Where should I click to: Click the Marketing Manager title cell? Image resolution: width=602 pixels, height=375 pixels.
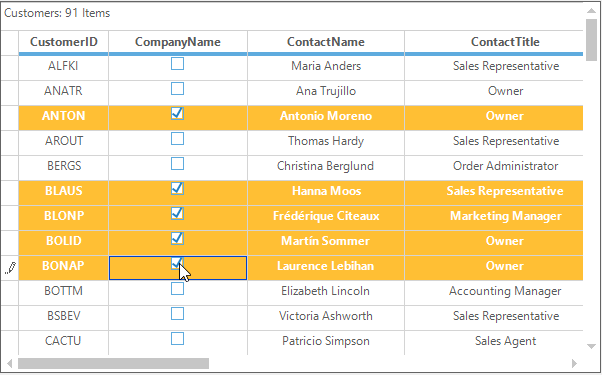pos(494,218)
